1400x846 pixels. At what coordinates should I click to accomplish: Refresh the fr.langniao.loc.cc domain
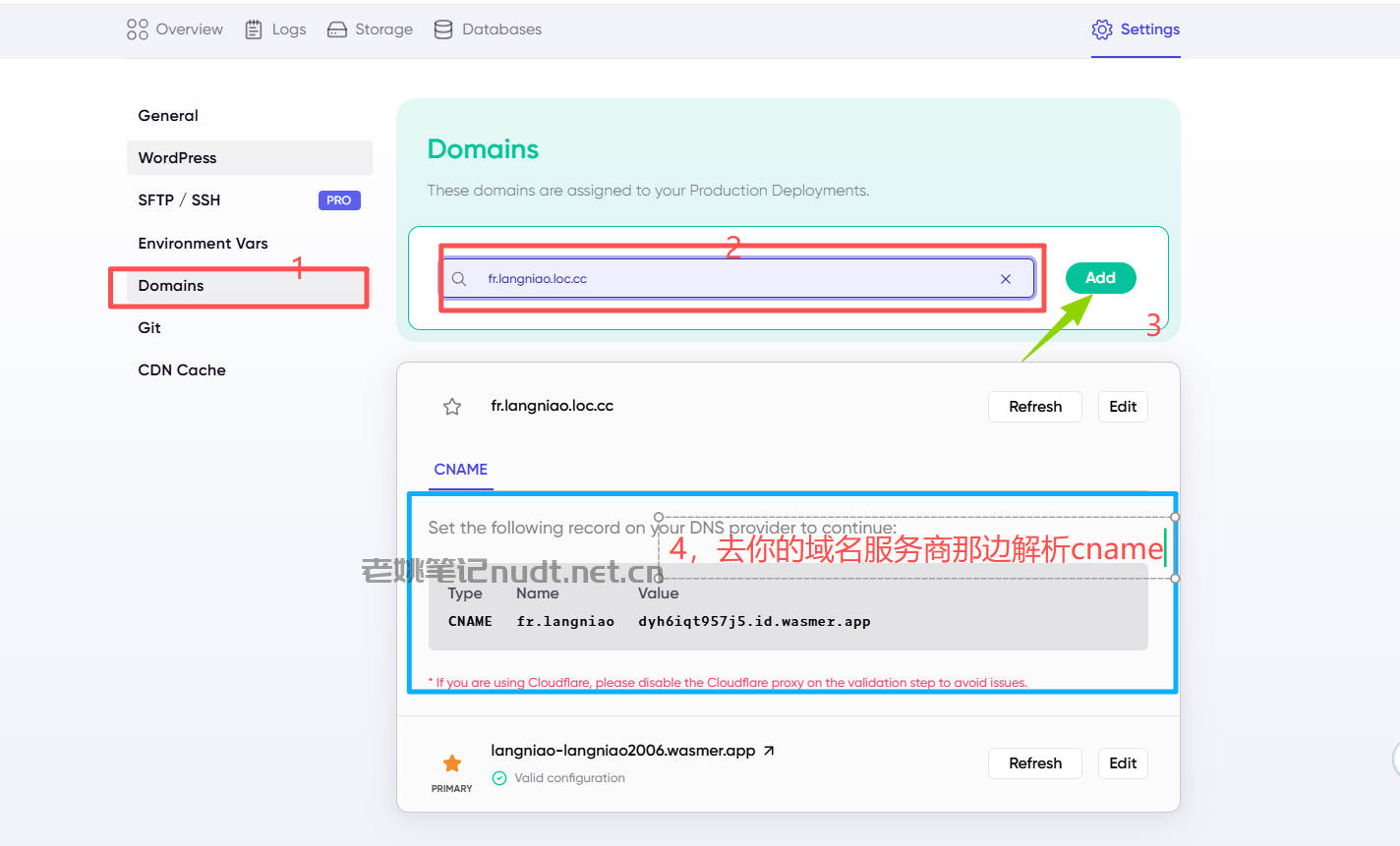[1035, 407]
